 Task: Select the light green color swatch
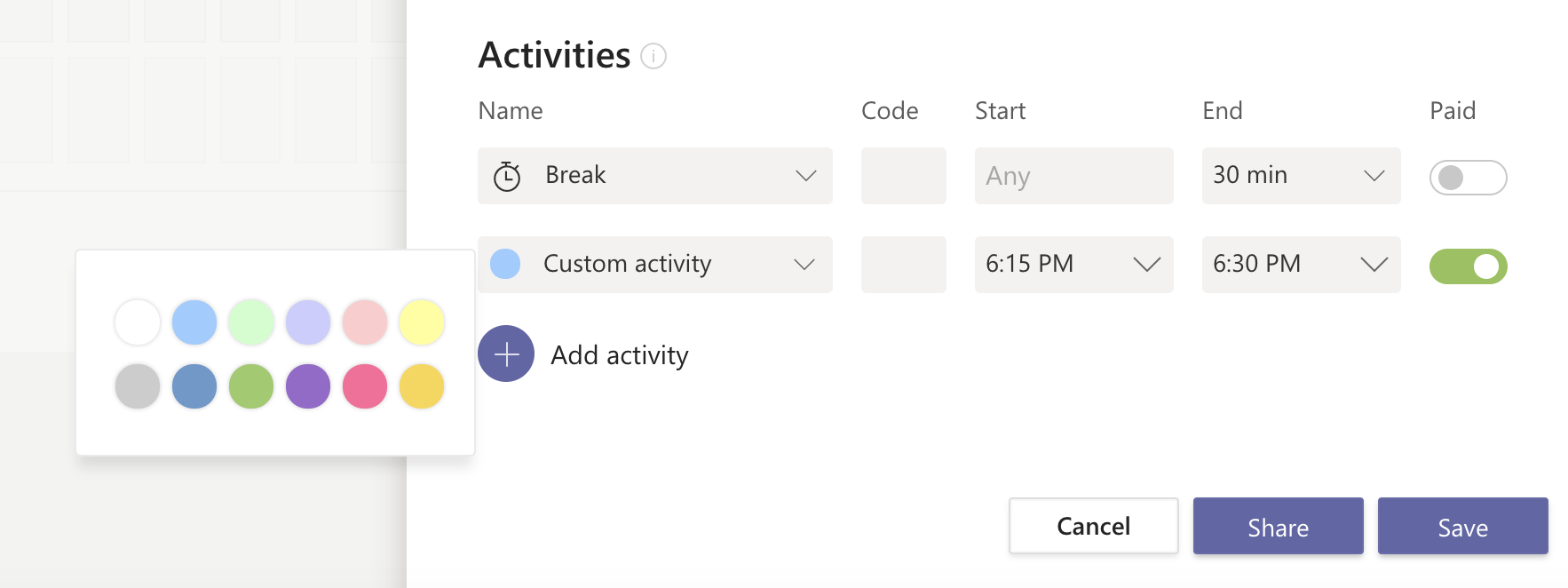pyautogui.click(x=251, y=322)
